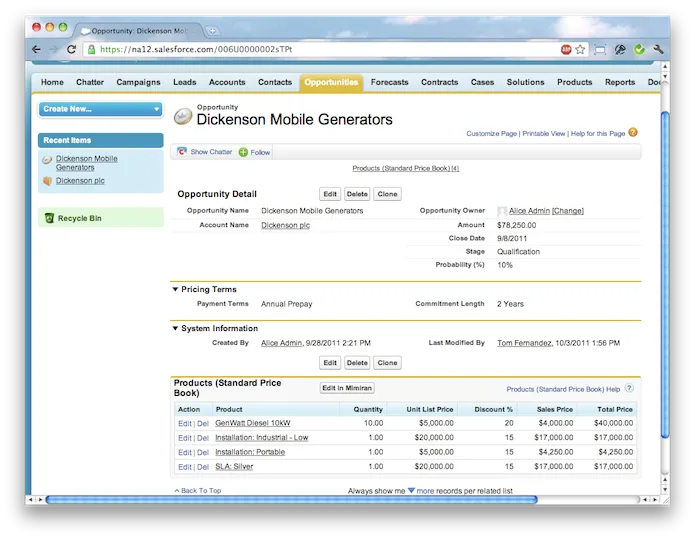Click the horizontal page scrollbar thumb
Image resolution: width=695 pixels, height=539 pixels.
pos(291,500)
